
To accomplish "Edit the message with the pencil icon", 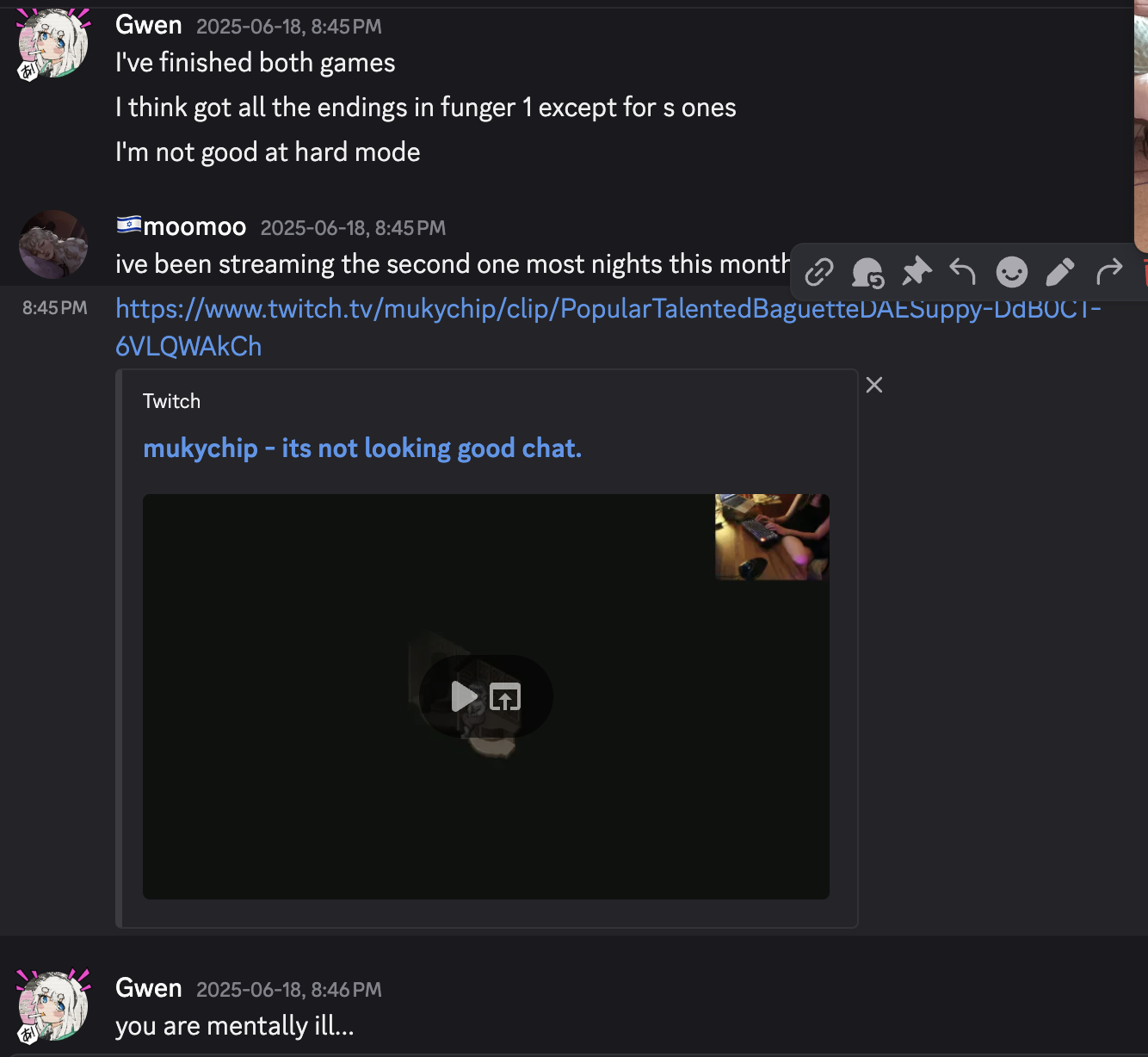I will 1060,272.
